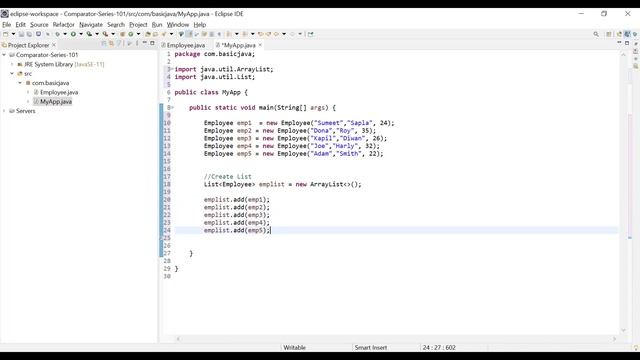Close the MyApp.java editor tab
The image size is (640, 360).
coord(260,45)
